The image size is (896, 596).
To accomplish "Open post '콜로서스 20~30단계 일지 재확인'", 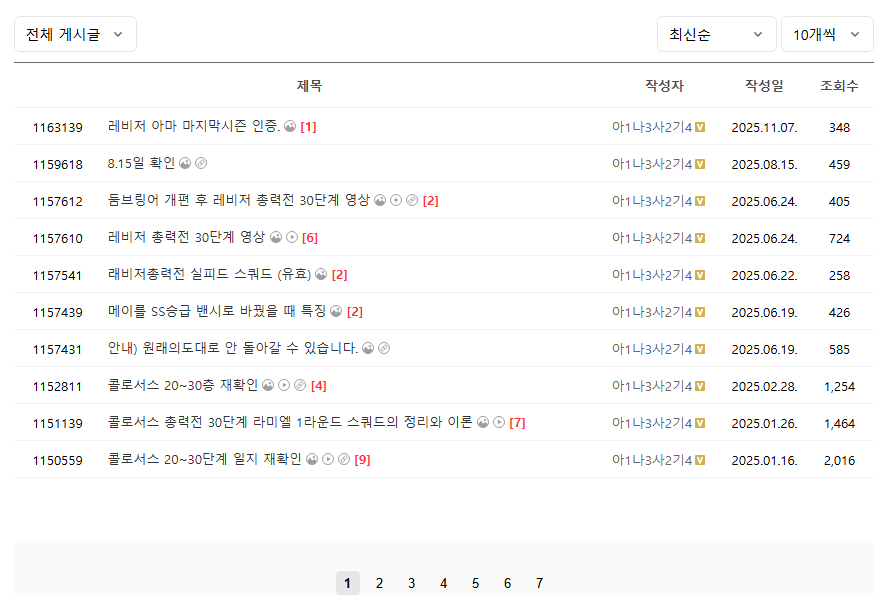I will tap(204, 459).
